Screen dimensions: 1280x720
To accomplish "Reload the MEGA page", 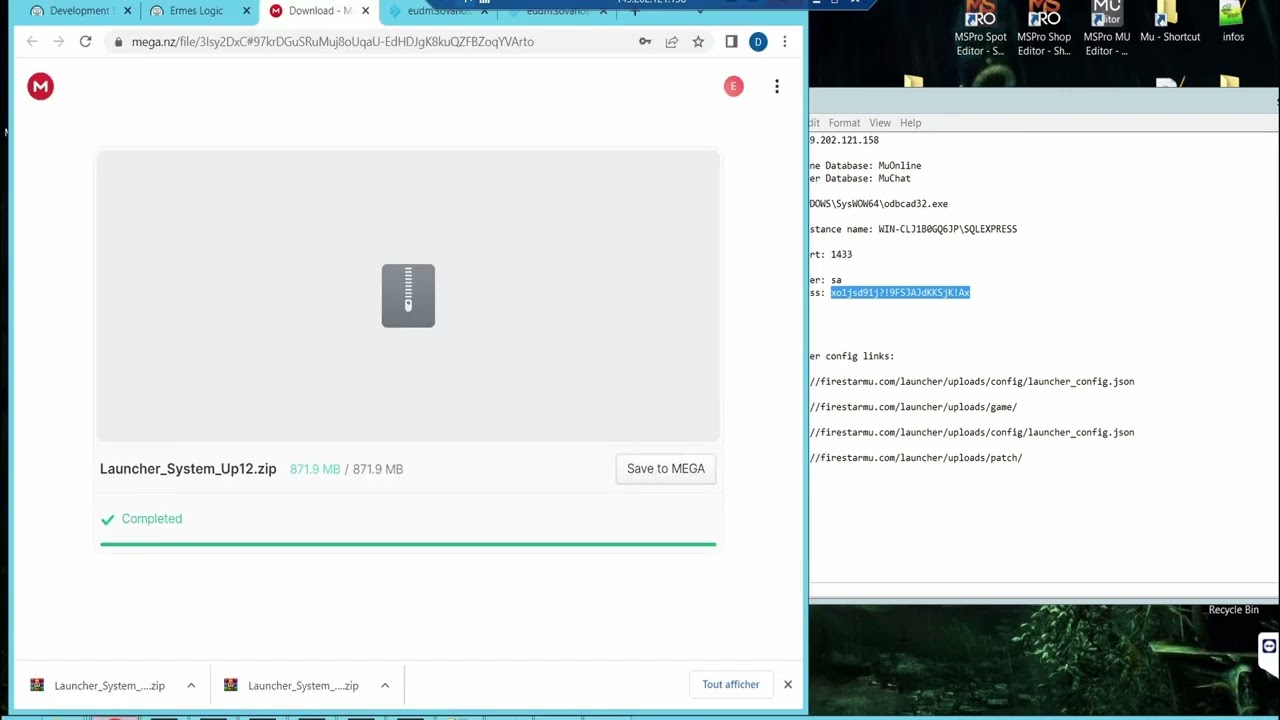I will click(x=85, y=42).
